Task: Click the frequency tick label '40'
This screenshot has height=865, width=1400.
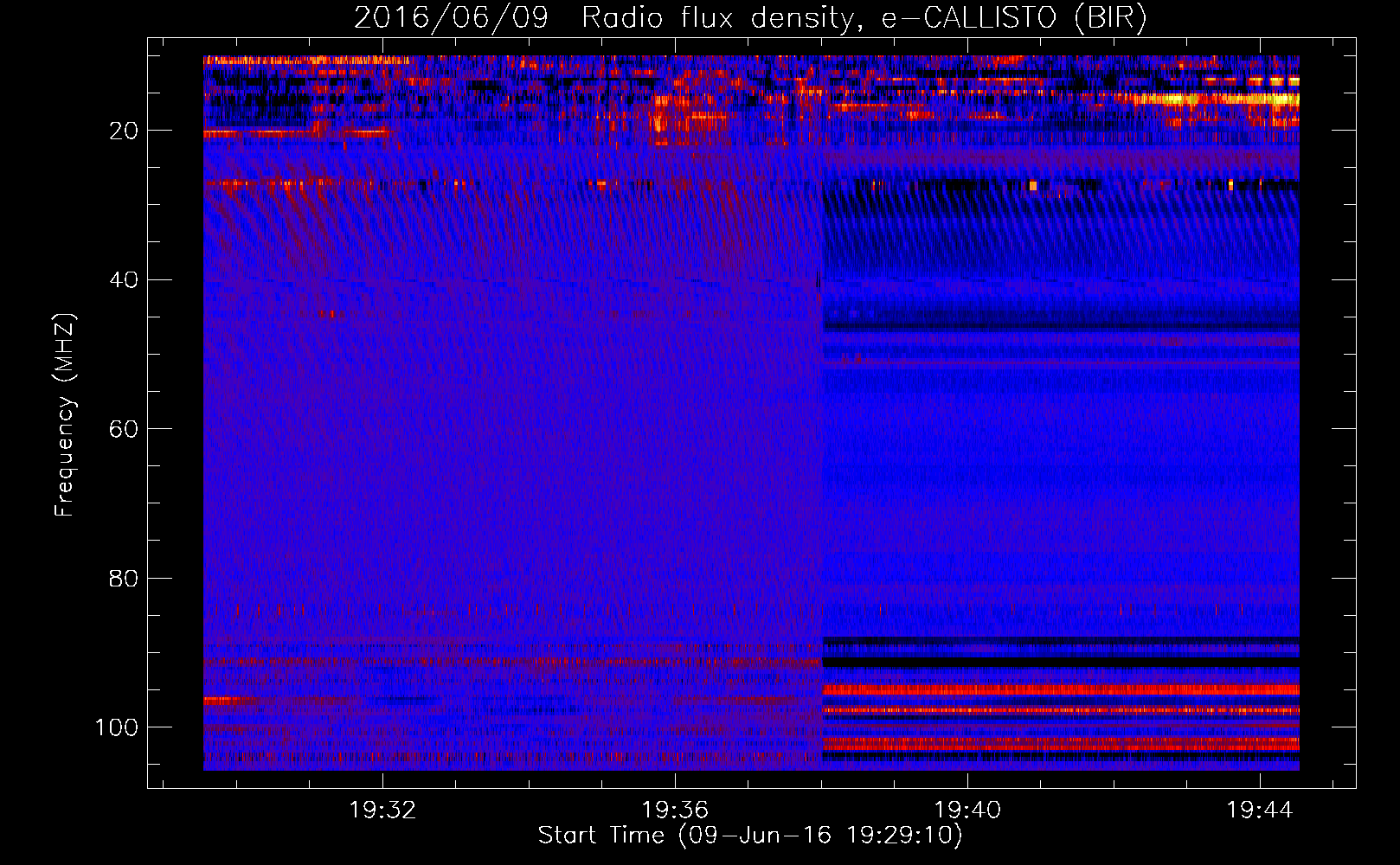Action: point(124,280)
